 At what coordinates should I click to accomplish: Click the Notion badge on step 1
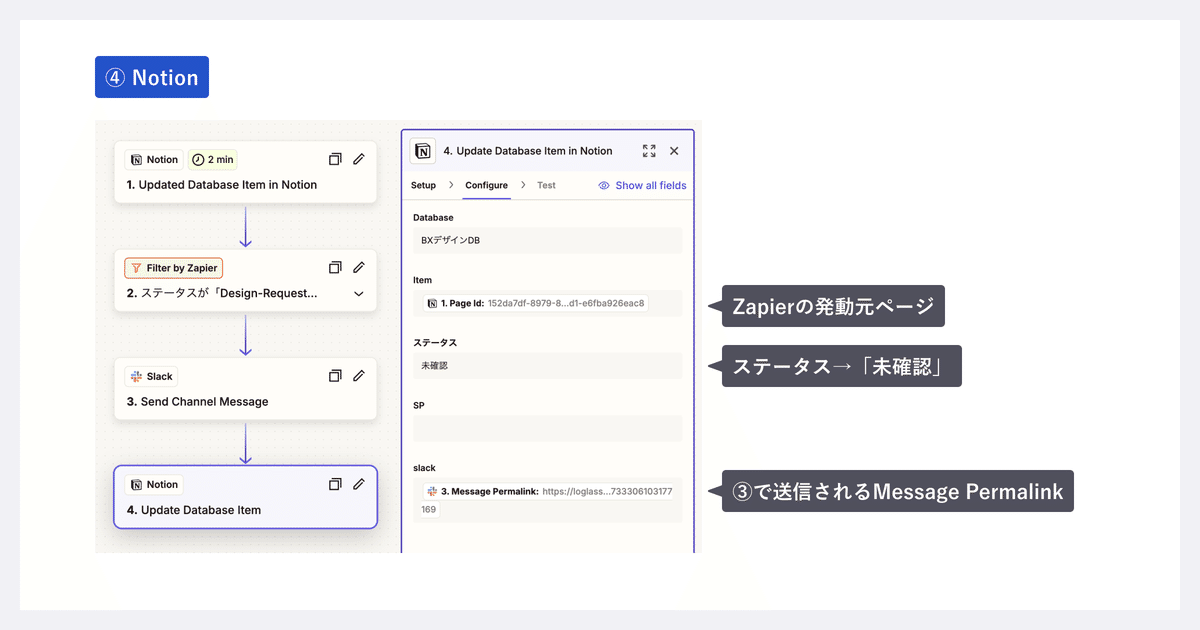pyautogui.click(x=154, y=159)
